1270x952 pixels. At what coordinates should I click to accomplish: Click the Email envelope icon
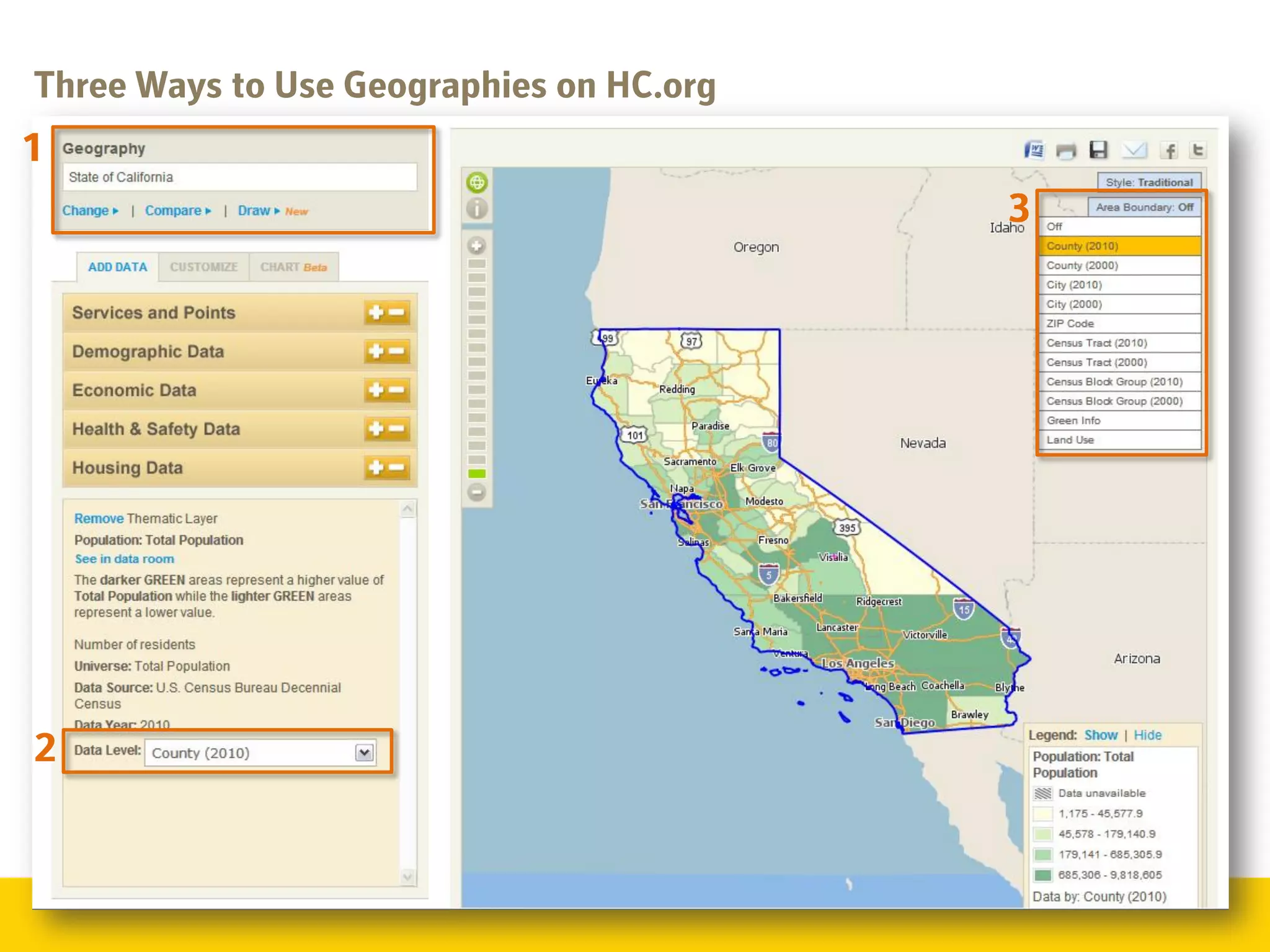tap(1134, 150)
